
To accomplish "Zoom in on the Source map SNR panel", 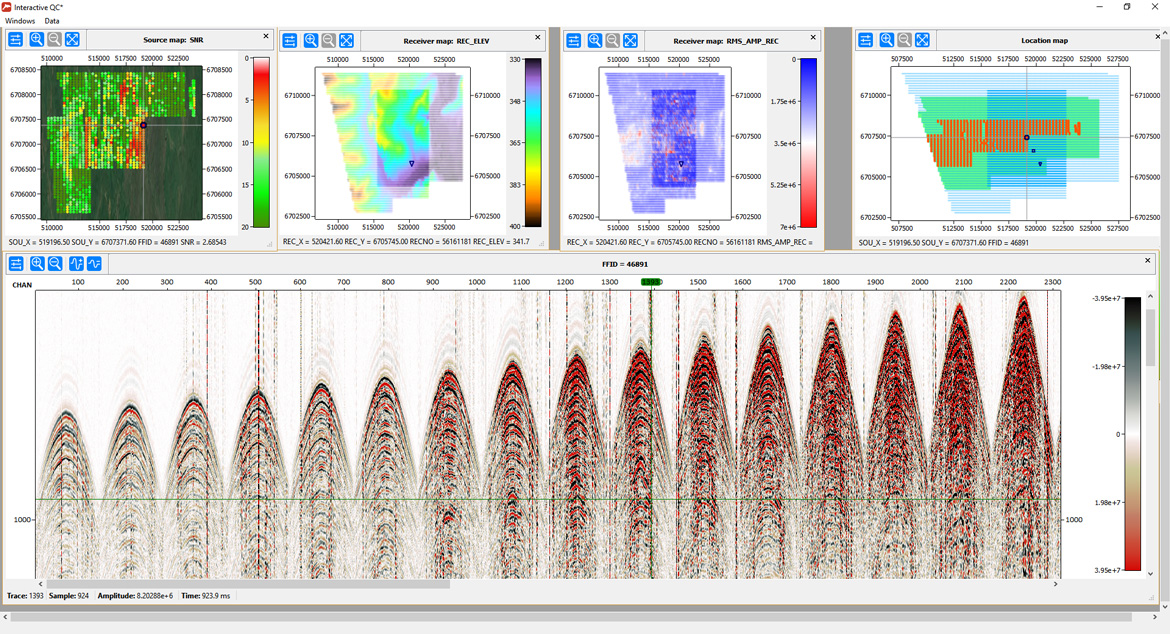I will click(36, 40).
